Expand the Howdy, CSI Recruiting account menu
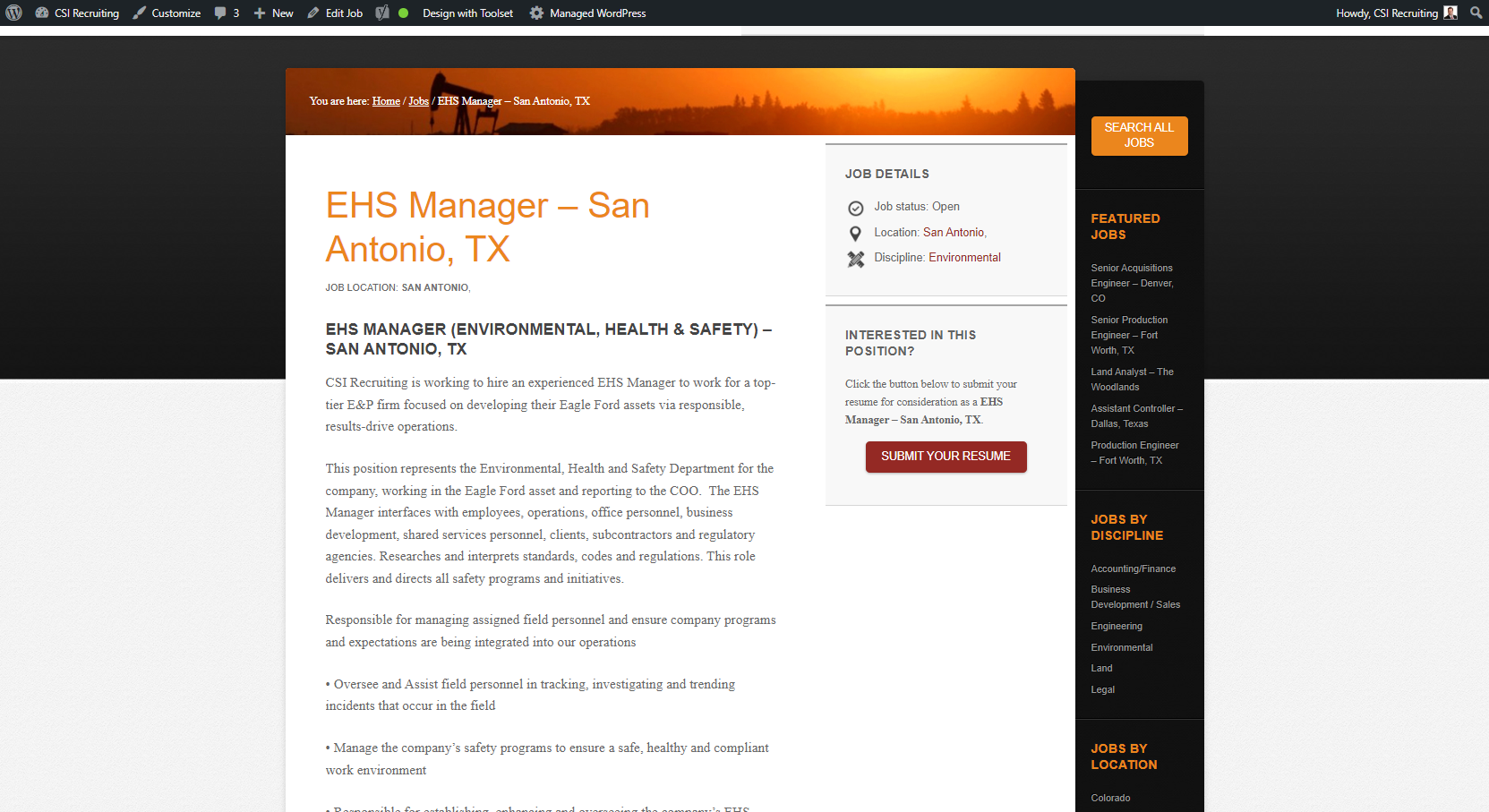The height and width of the screenshot is (812, 1489). pos(1386,13)
